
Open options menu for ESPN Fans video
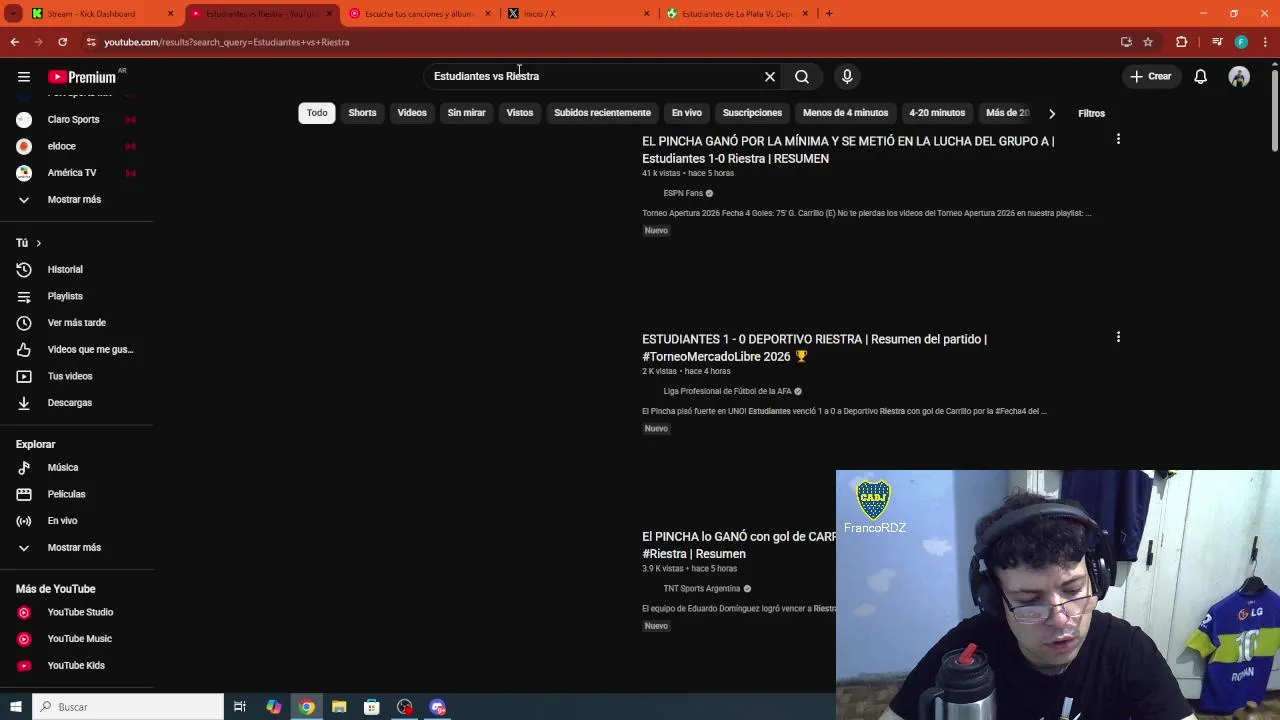[x=1118, y=139]
